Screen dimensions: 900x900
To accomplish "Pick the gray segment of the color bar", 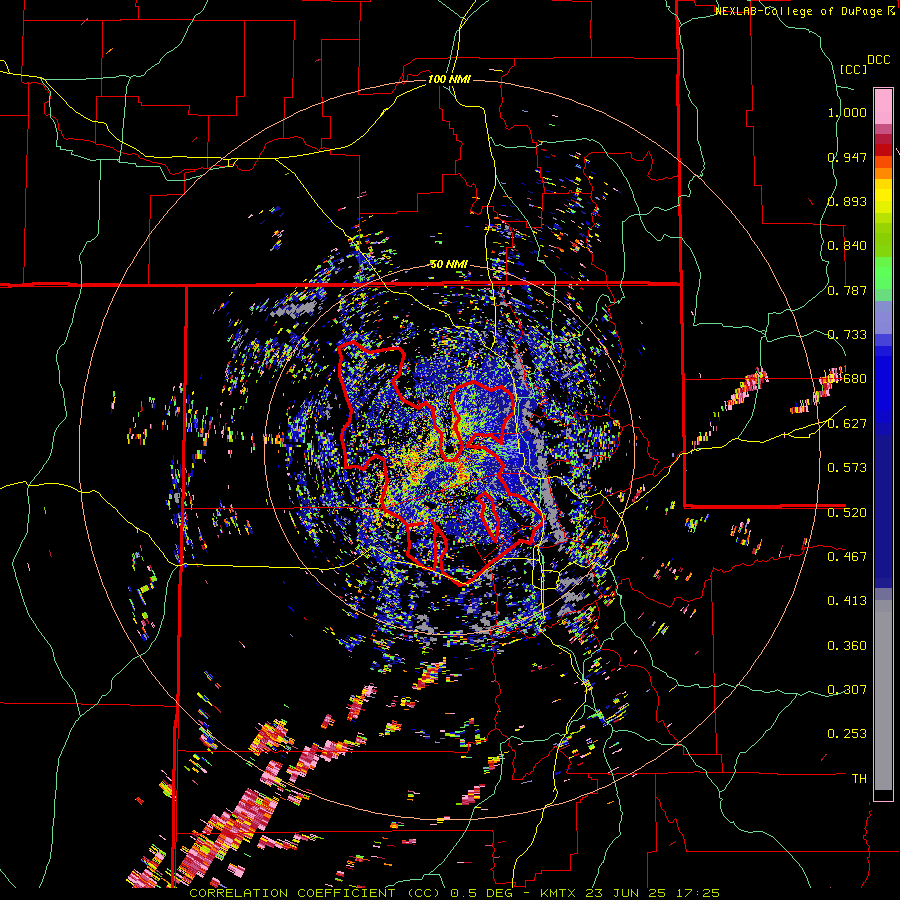I will tap(883, 695).
